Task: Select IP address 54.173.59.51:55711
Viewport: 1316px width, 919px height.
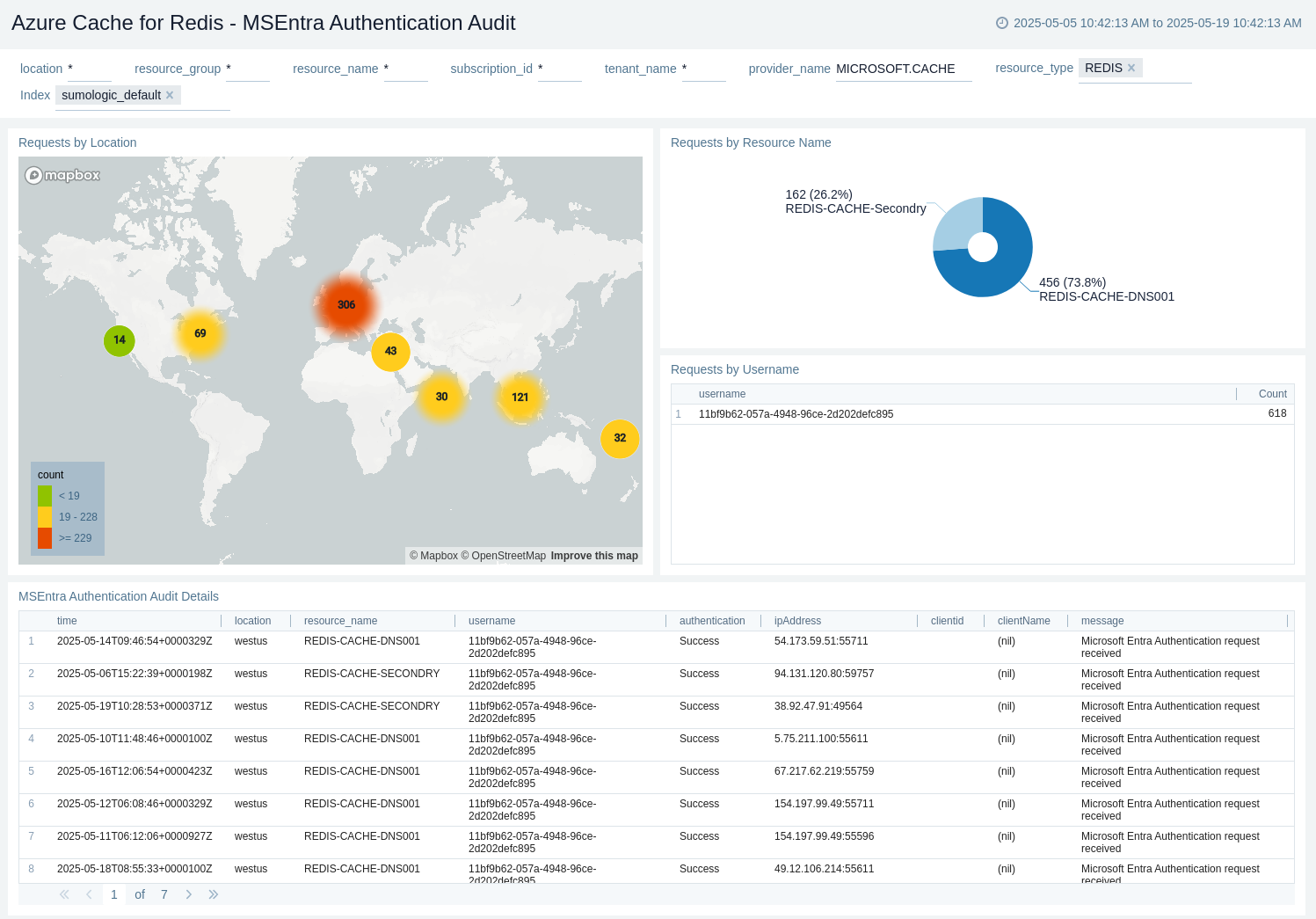Action: pyautogui.click(x=821, y=641)
